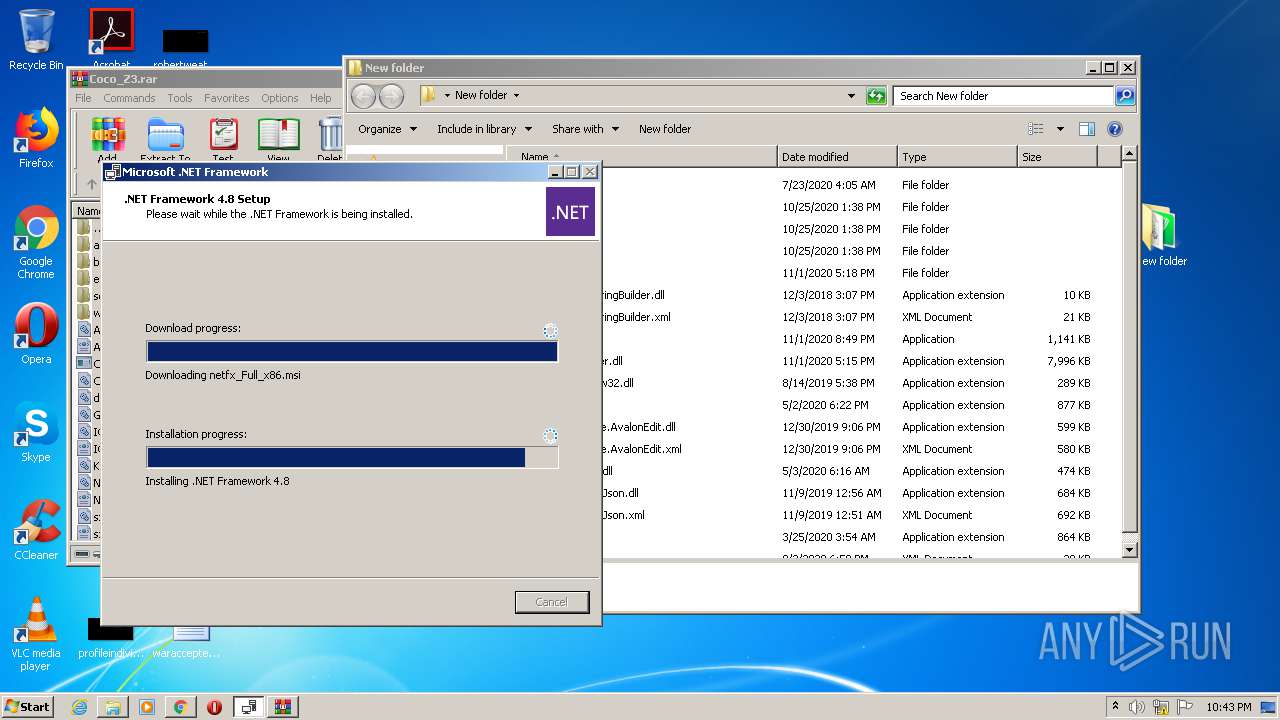
Task: Click WinRAR View toolbar icon
Action: click(278, 139)
